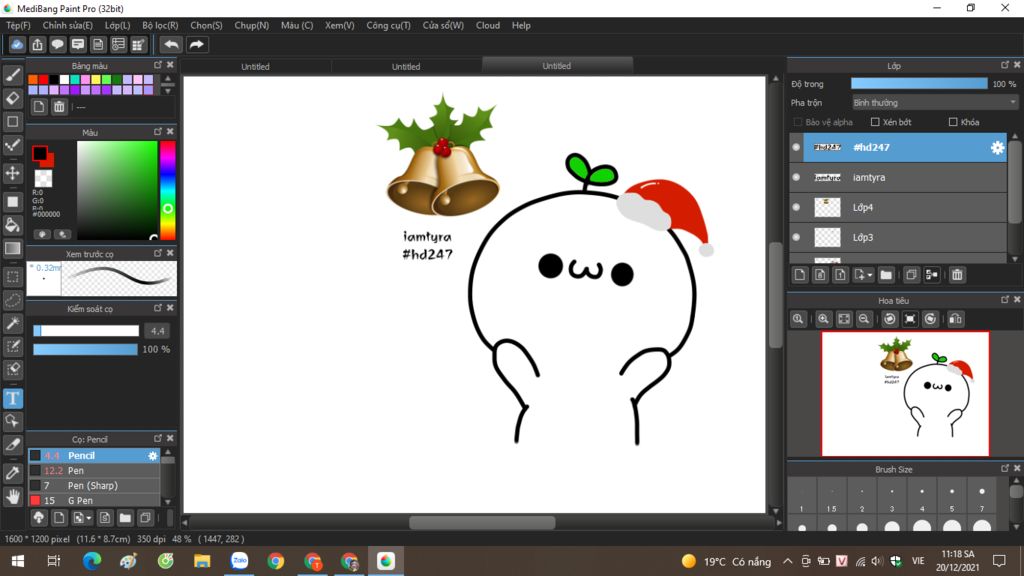Pick the Move tool
Image resolution: width=1024 pixels, height=576 pixels.
pyautogui.click(x=12, y=173)
